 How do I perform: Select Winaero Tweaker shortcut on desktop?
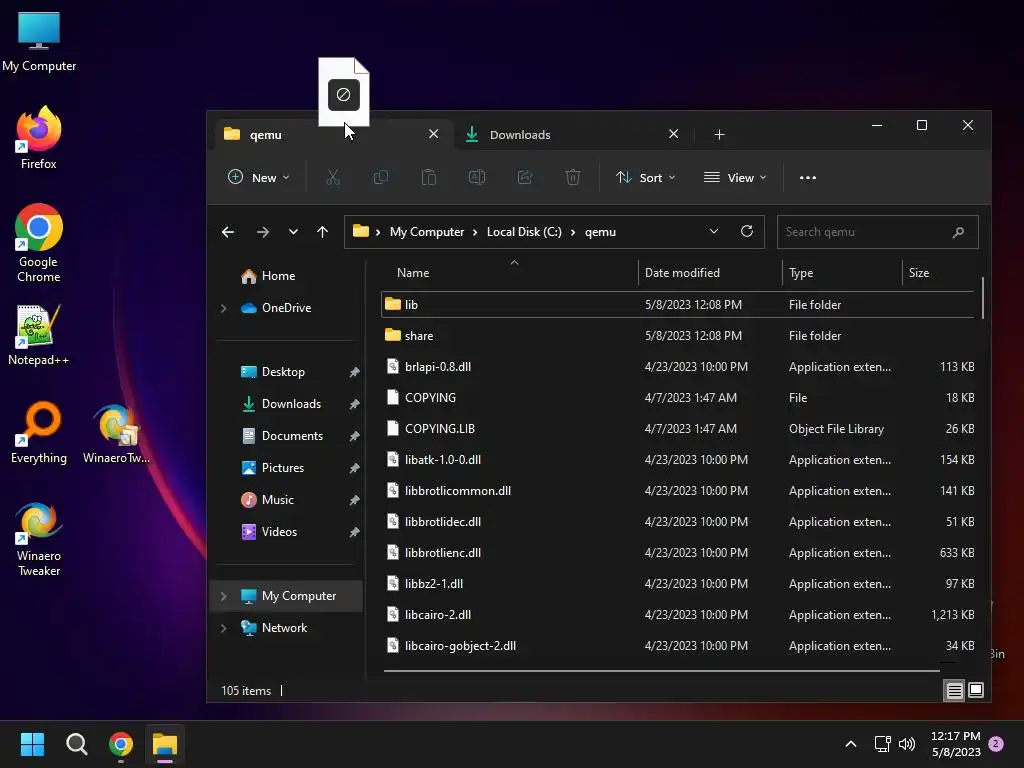coord(39,539)
